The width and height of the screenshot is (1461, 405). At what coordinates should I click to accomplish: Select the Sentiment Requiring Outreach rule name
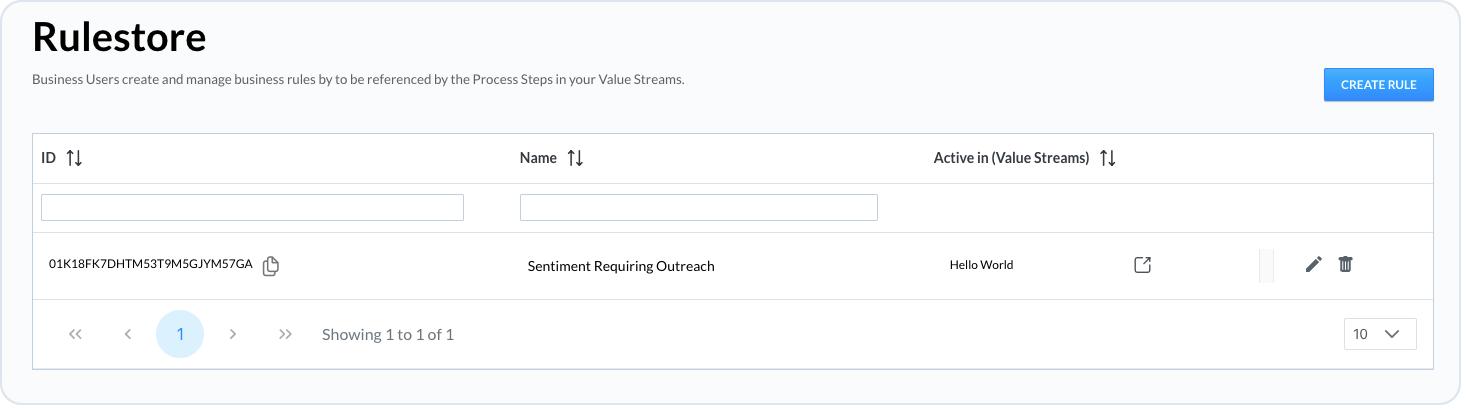[x=620, y=266]
